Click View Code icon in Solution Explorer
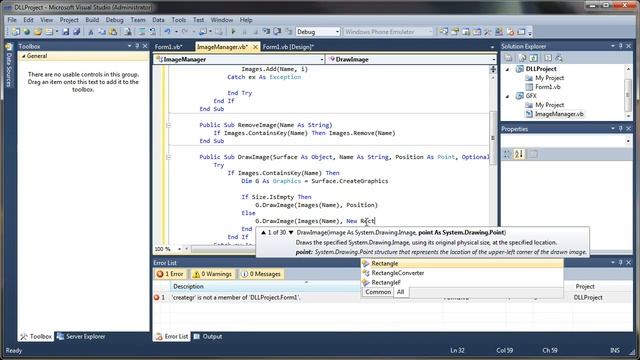The height and width of the screenshot is (360, 640). [548, 58]
